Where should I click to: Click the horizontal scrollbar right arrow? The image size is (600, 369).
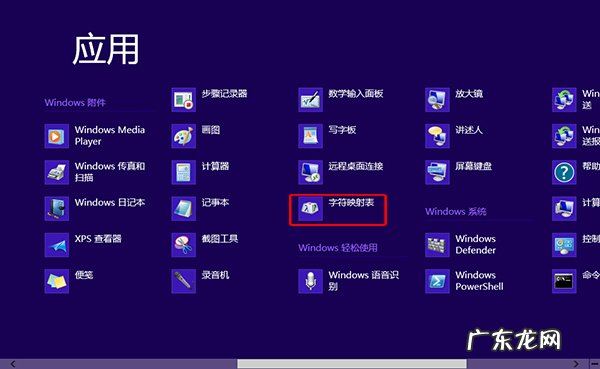[x=576, y=364]
